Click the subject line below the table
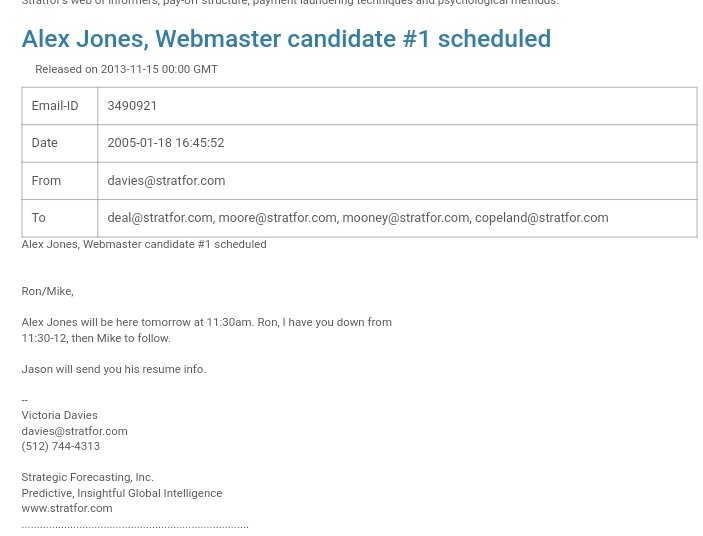703x536 pixels. tap(144, 244)
